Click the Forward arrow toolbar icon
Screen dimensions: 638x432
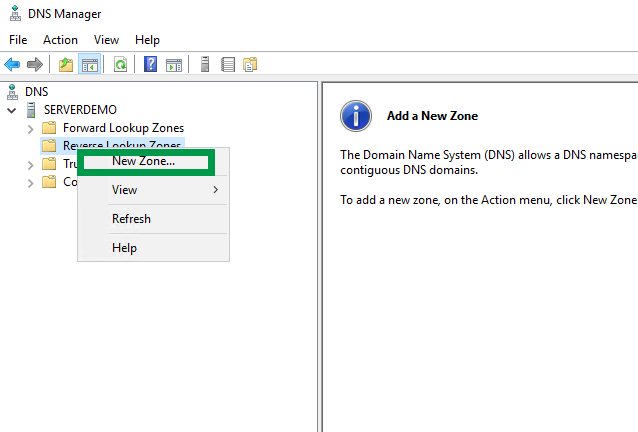point(35,64)
